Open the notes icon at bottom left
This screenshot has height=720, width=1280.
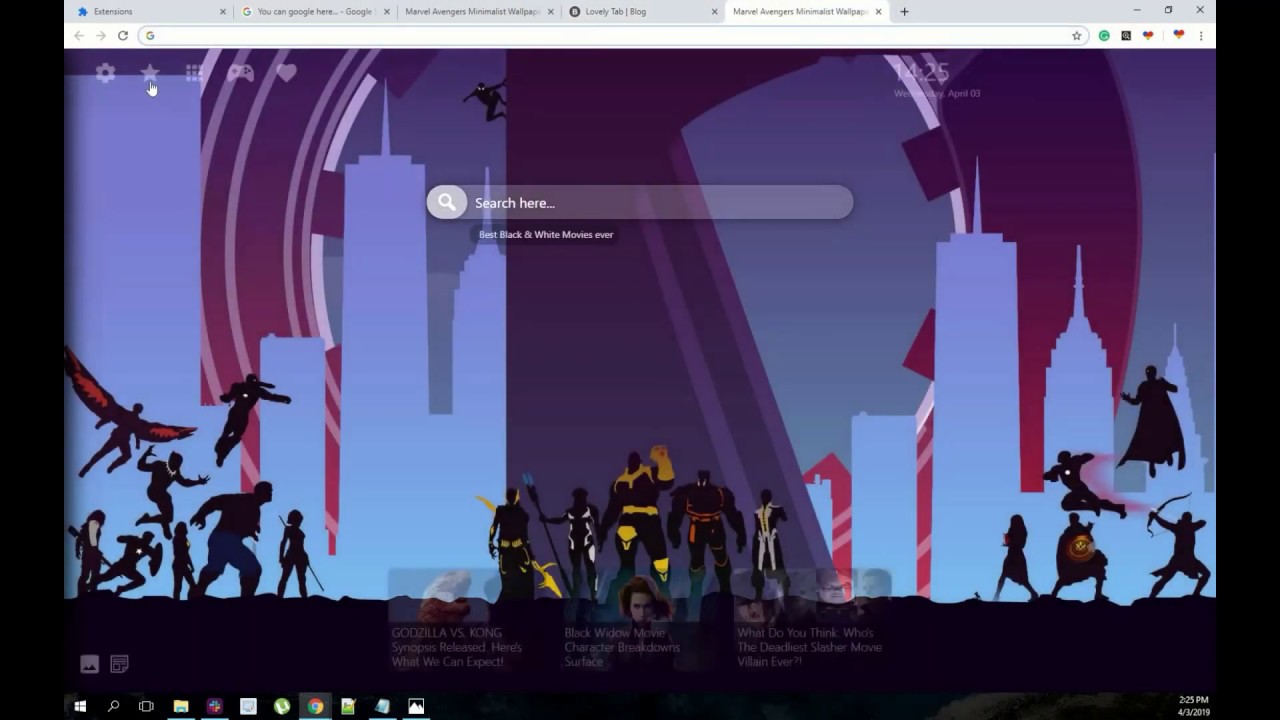119,664
